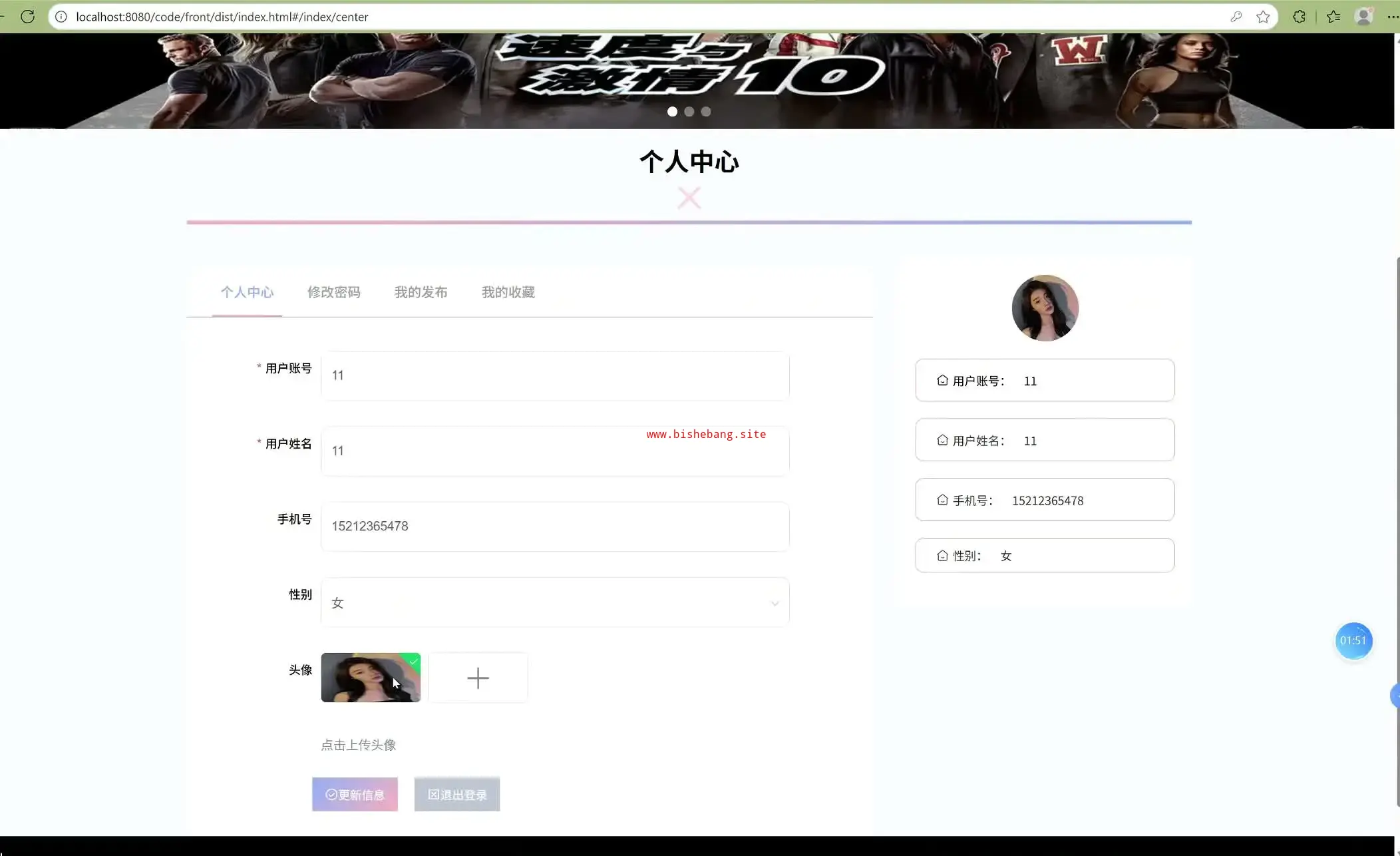Screen dimensions: 1400x856
Task: Open the saved passwords key icon
Action: 1236,17
